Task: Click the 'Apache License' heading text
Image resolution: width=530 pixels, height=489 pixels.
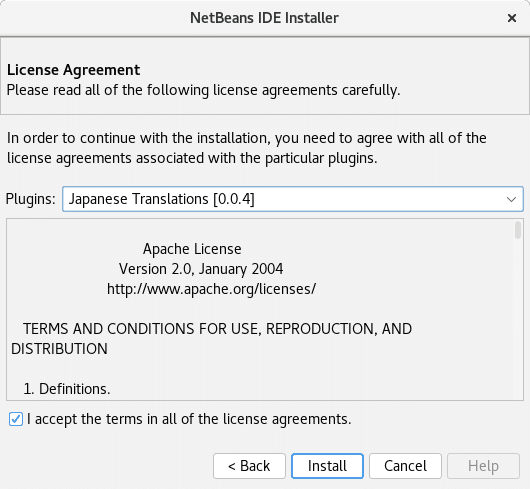Action: [x=192, y=249]
